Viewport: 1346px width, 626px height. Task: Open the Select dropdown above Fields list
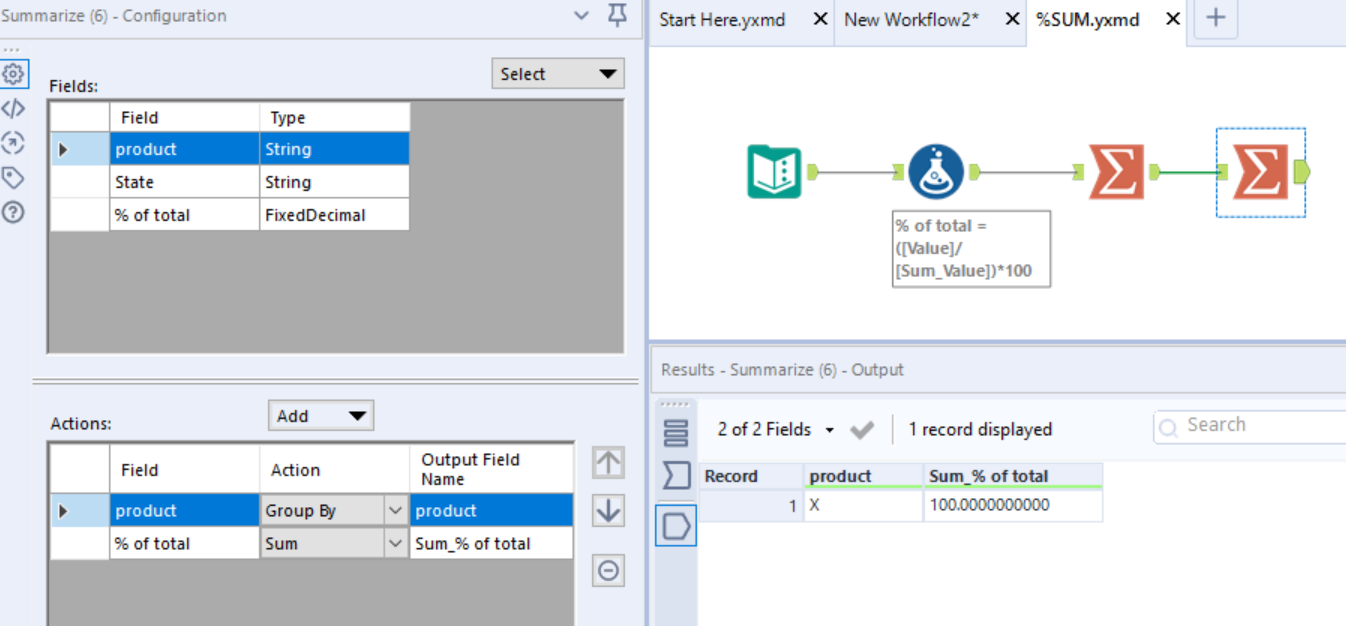tap(557, 73)
